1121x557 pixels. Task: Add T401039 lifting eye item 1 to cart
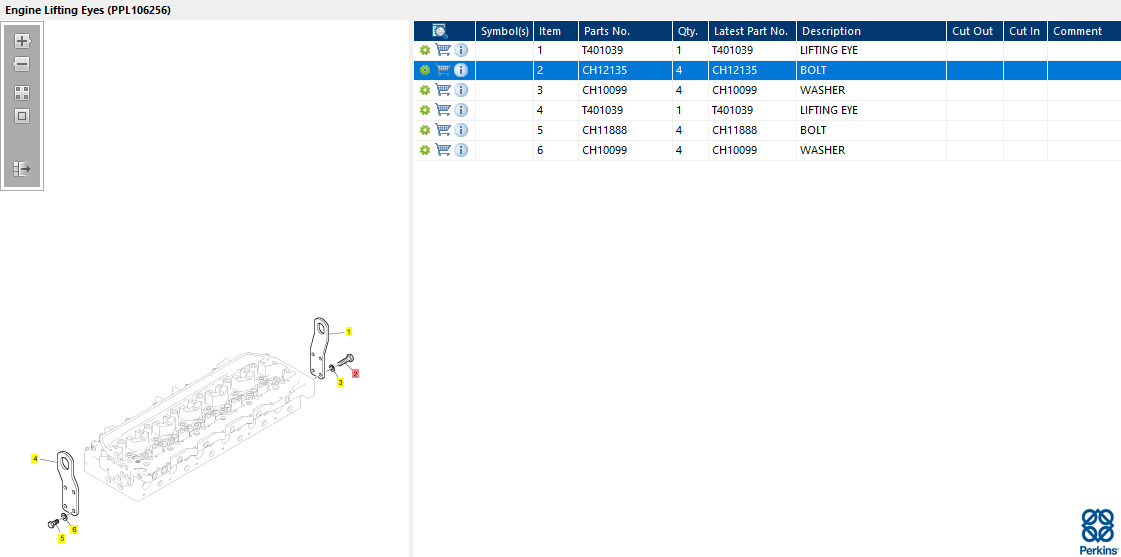coord(443,50)
